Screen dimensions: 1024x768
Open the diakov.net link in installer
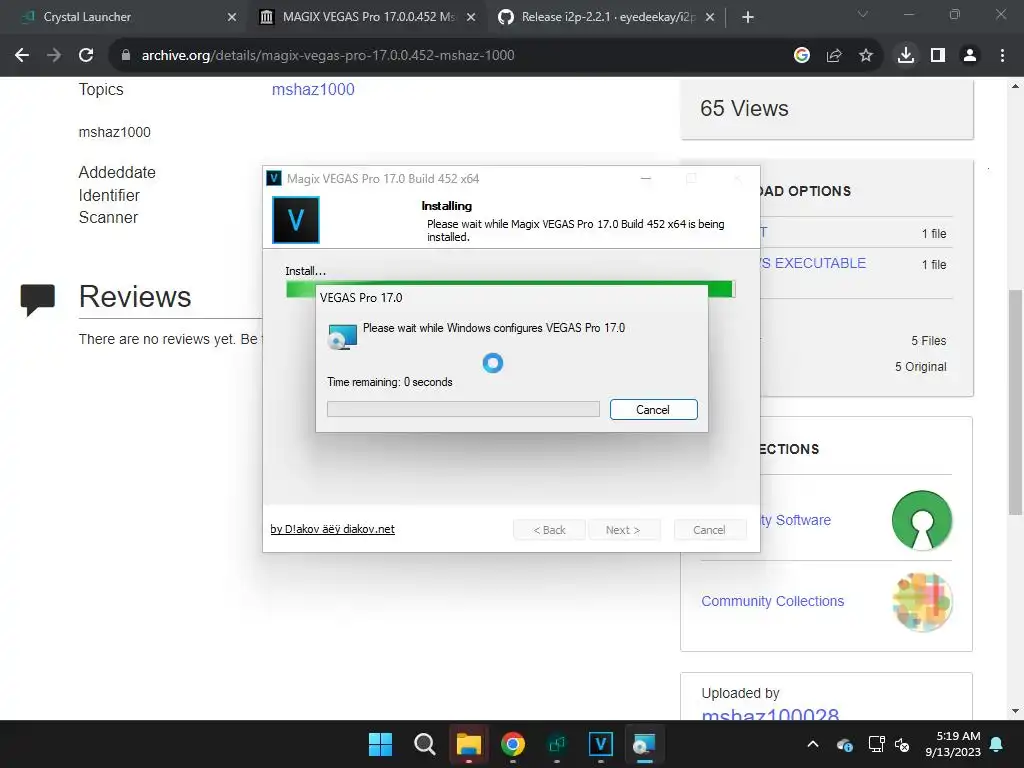(x=332, y=529)
